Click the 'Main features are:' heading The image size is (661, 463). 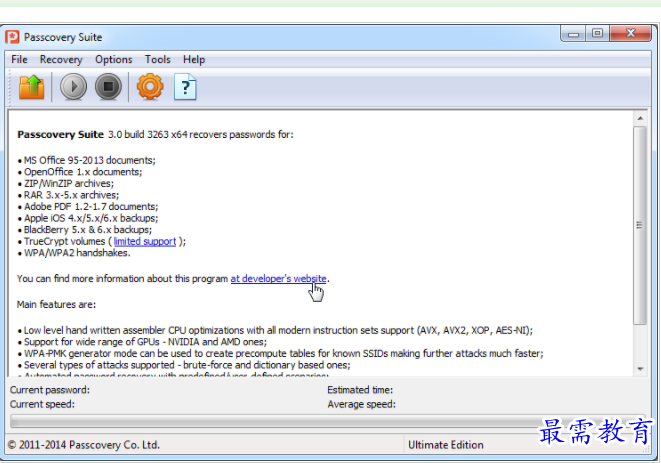point(56,304)
